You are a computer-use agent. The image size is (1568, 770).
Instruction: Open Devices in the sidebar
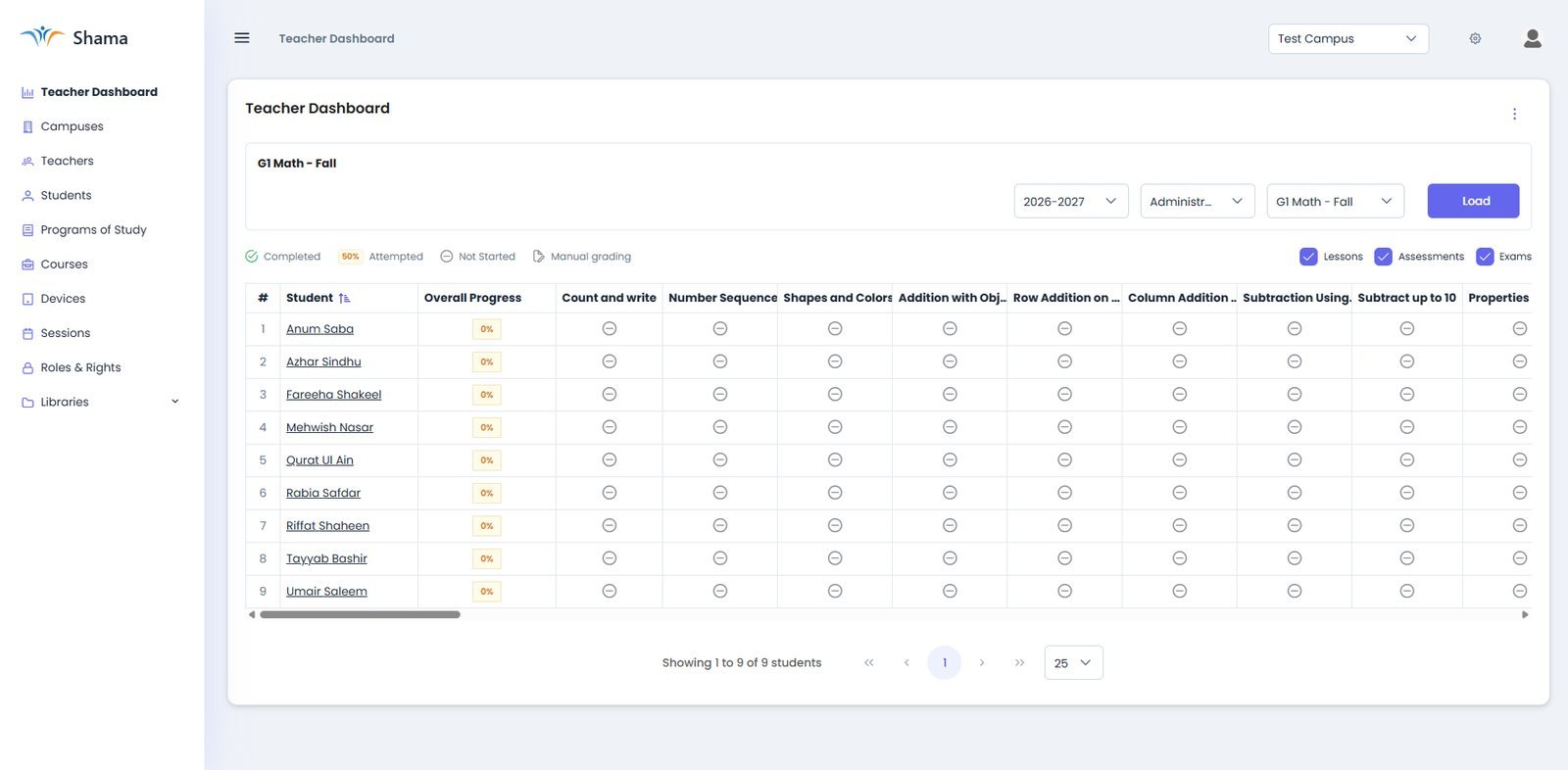(63, 299)
